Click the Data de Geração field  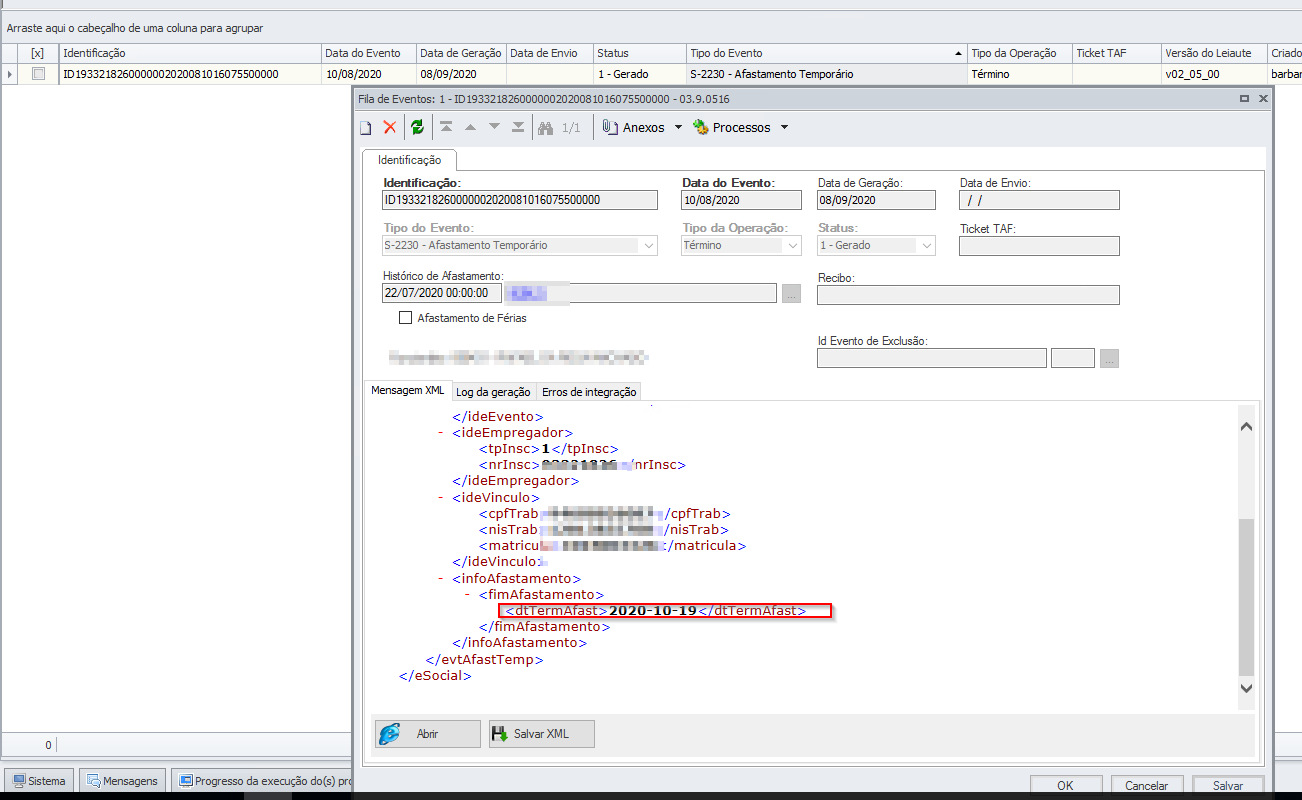[x=876, y=200]
